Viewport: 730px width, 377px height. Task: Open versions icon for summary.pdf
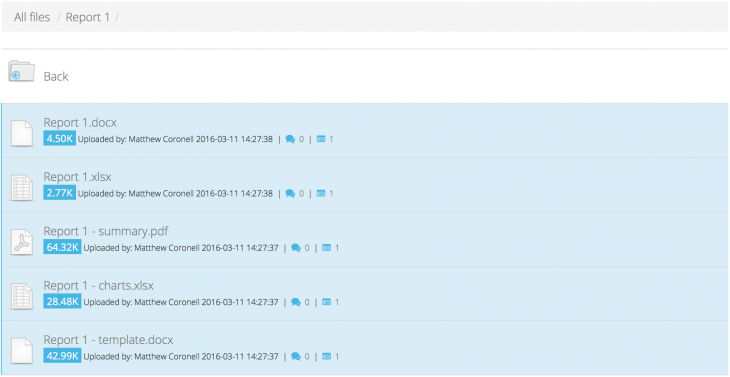coord(326,248)
